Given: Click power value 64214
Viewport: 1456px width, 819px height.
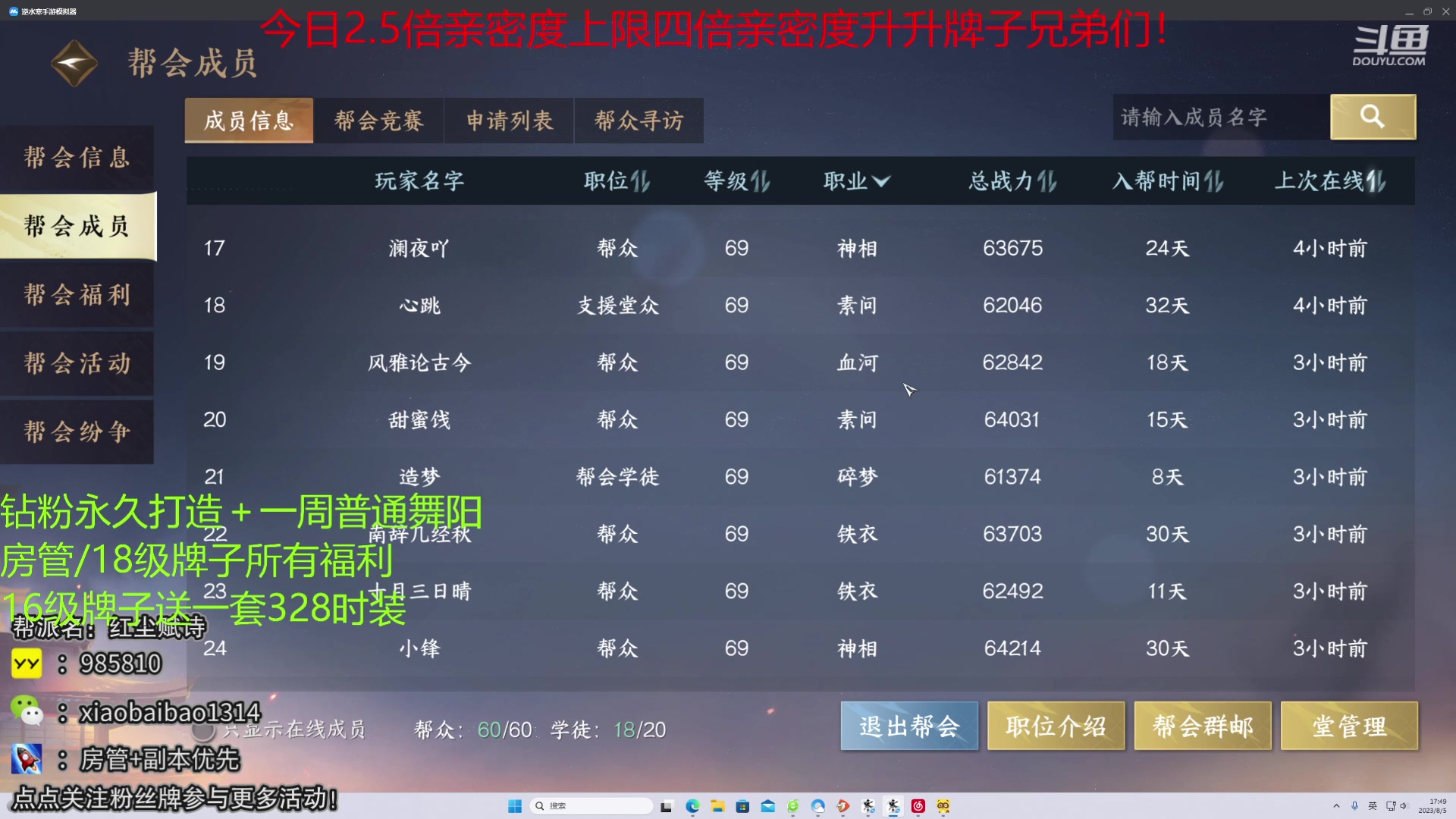Looking at the screenshot, I should (1012, 648).
